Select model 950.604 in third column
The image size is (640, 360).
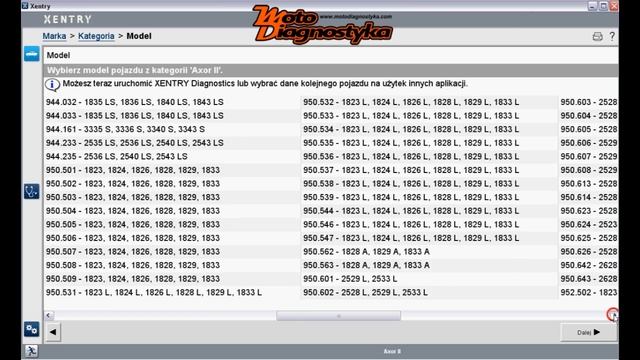(x=588, y=116)
